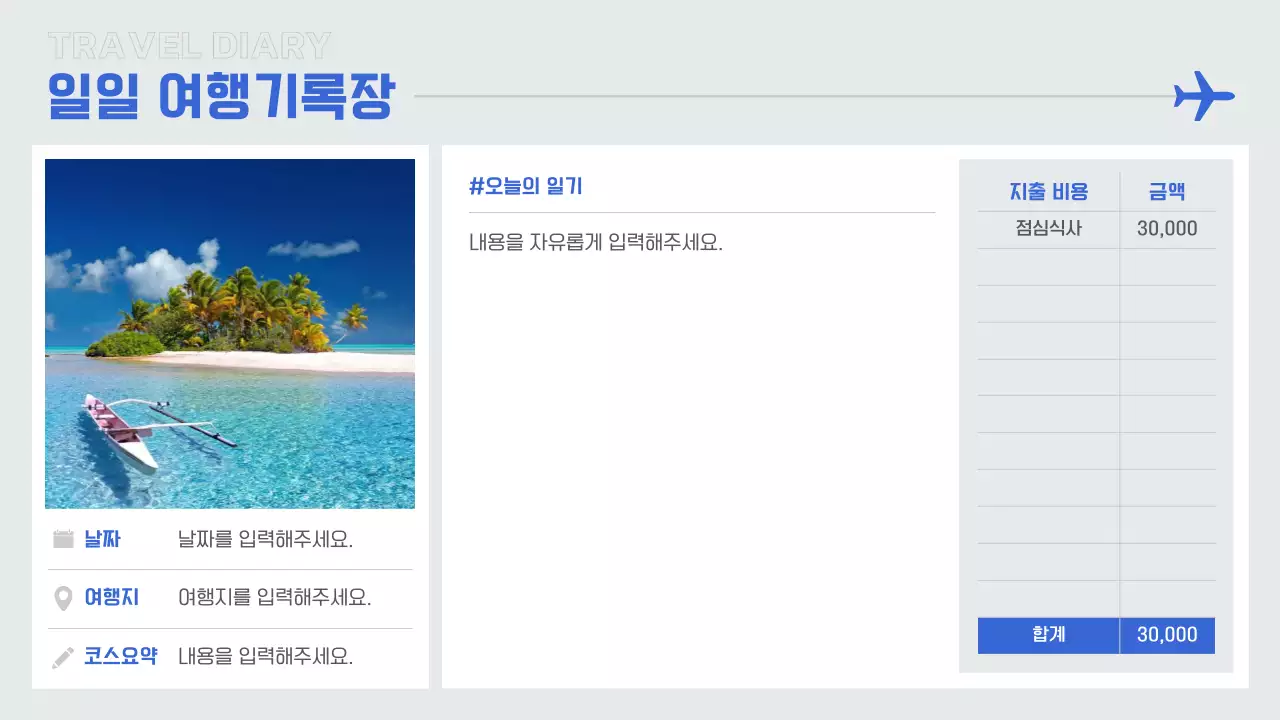Click the 점심식사 expense entry

pyautogui.click(x=1047, y=228)
